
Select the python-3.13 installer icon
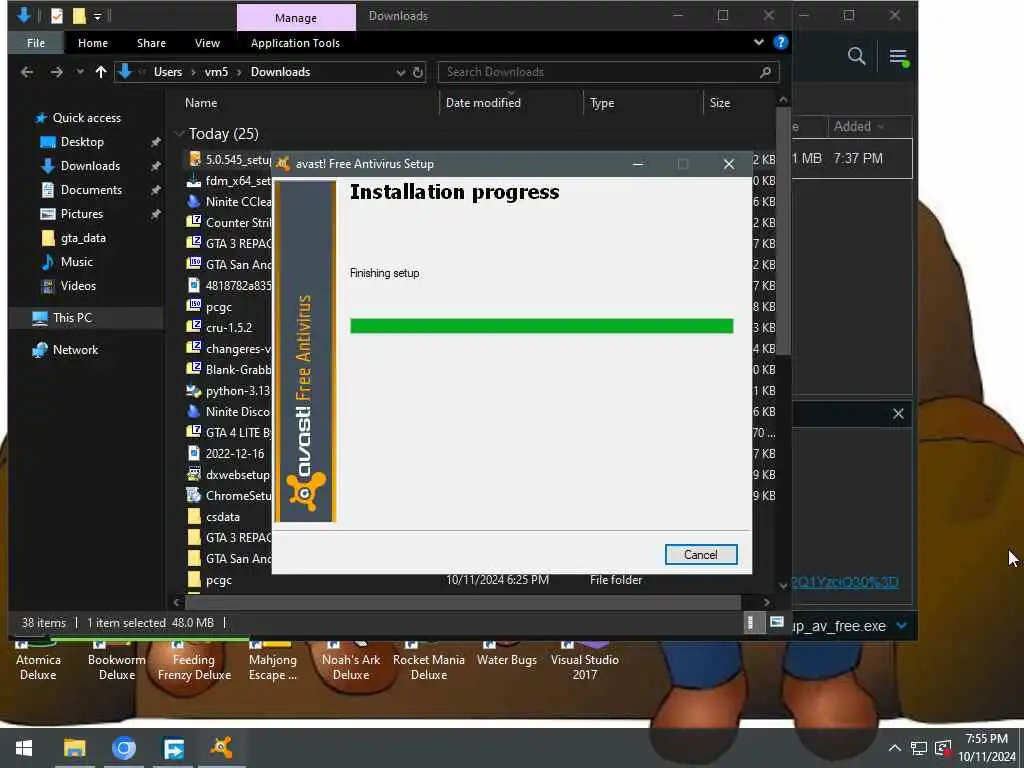click(x=194, y=391)
